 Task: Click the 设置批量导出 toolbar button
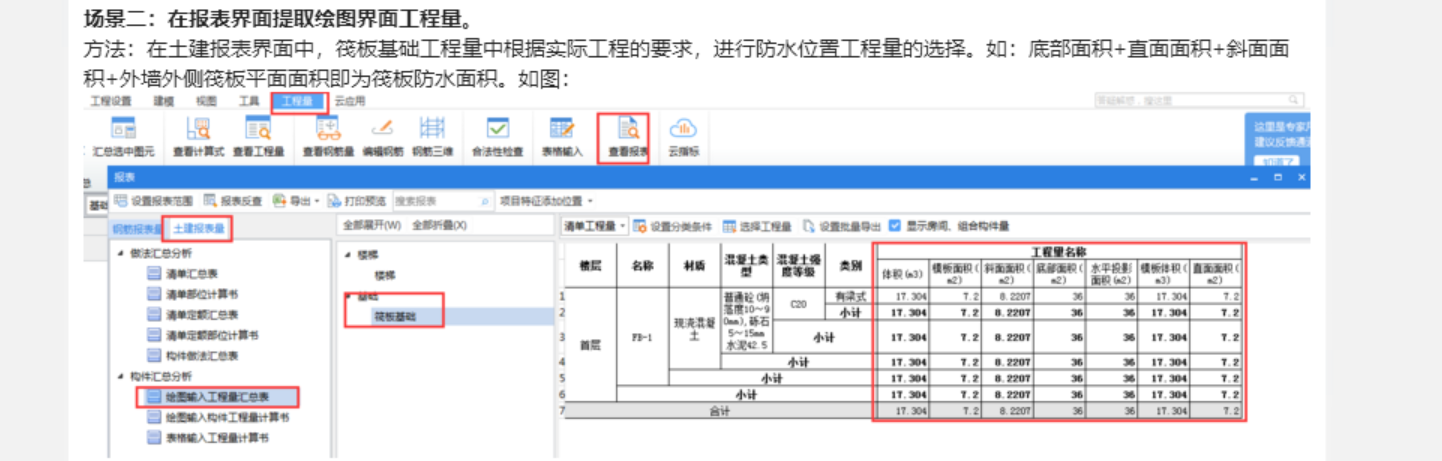(841, 226)
